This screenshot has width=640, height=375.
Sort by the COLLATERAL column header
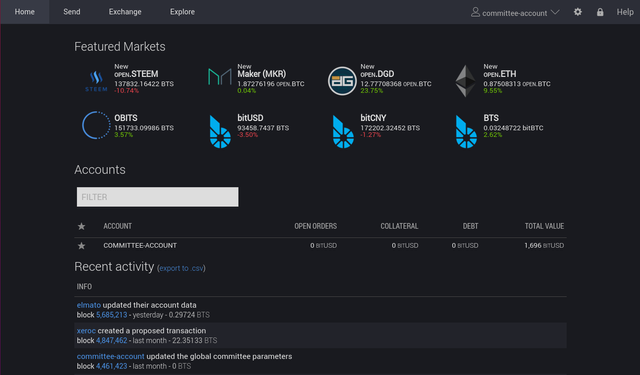click(x=399, y=226)
